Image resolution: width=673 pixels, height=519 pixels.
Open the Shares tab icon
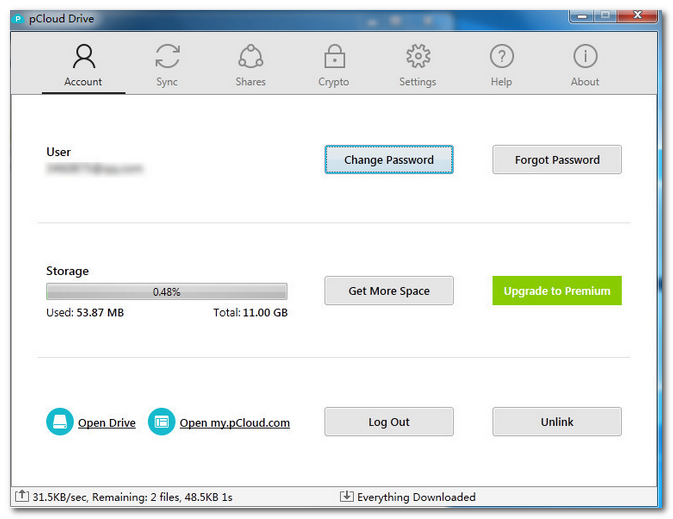tap(251, 56)
